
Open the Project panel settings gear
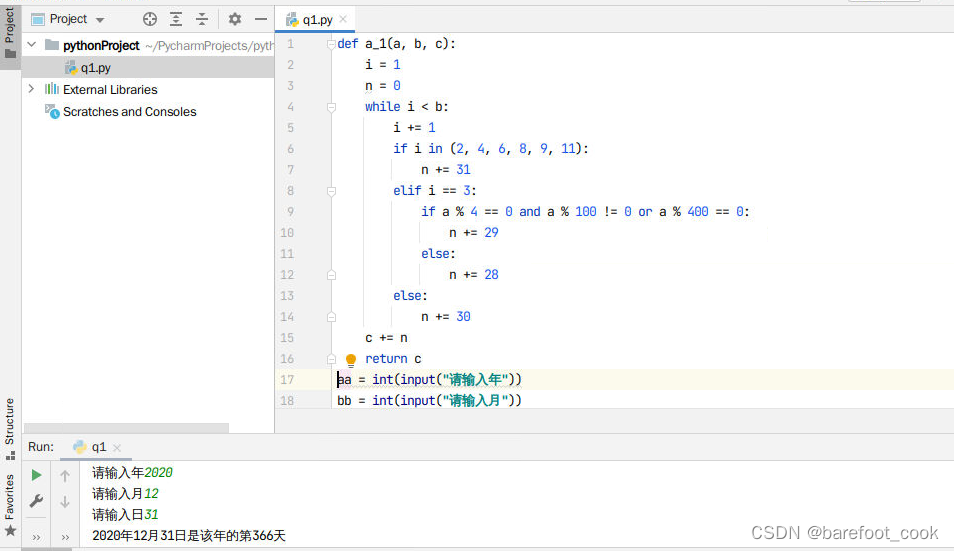[x=235, y=19]
